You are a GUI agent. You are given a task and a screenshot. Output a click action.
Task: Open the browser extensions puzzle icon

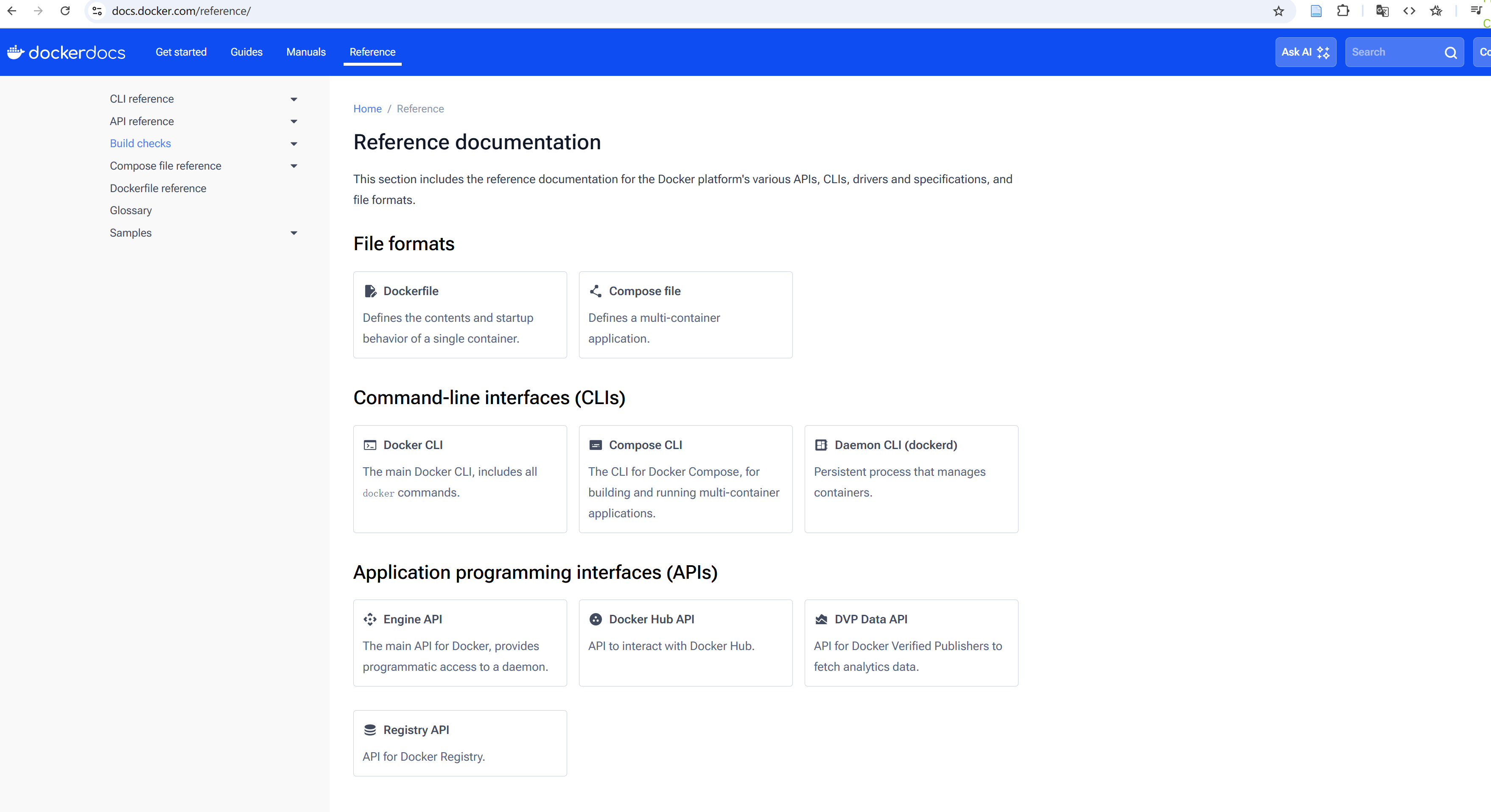click(x=1343, y=11)
